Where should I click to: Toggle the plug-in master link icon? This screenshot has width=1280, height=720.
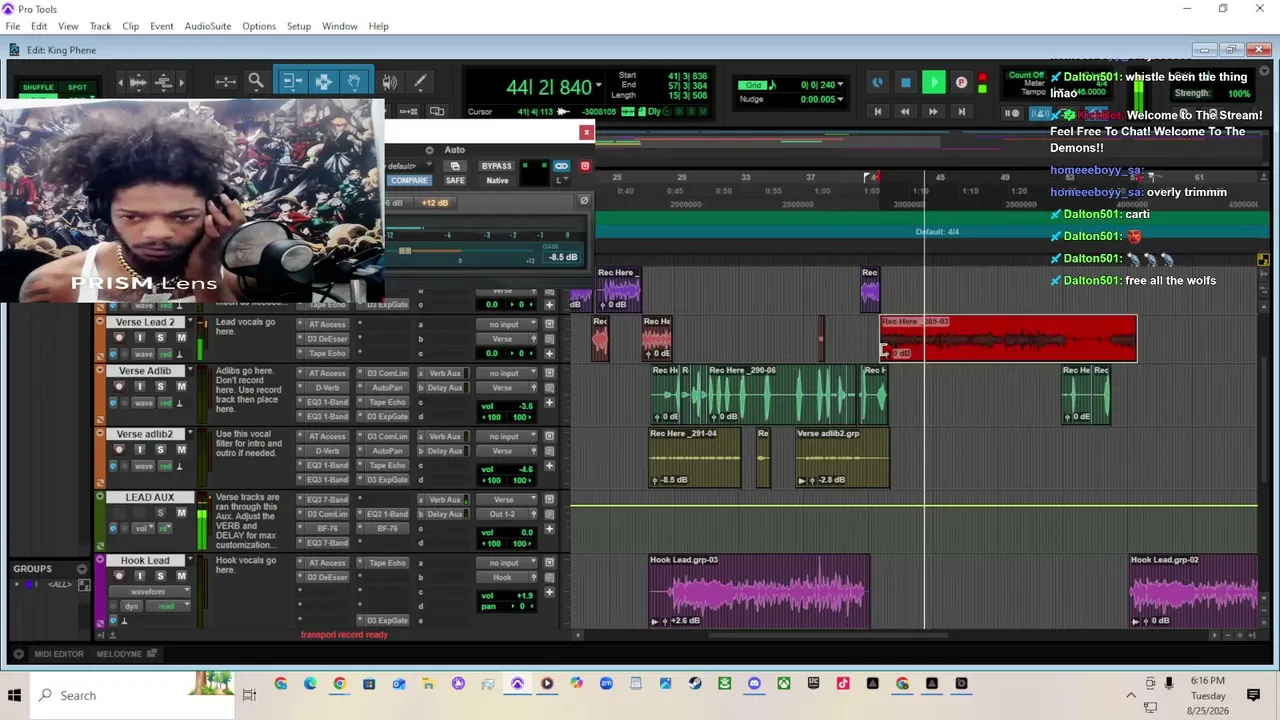pos(561,166)
